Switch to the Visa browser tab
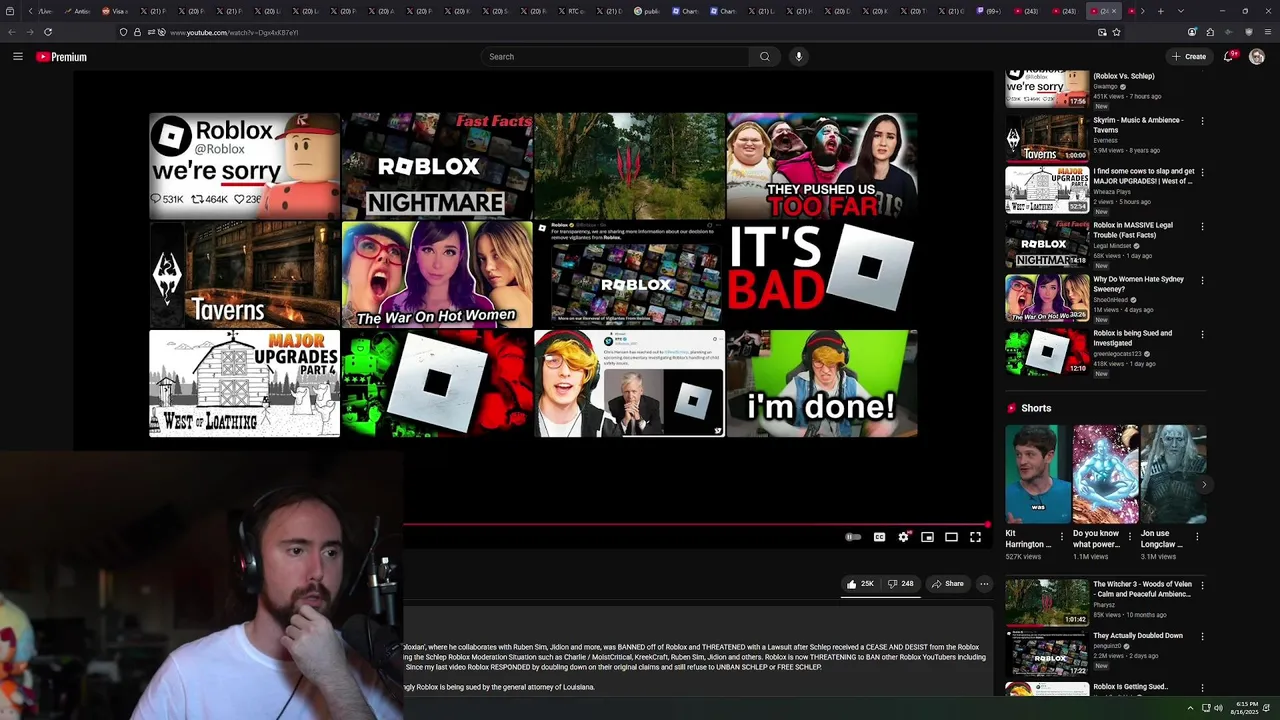This screenshot has height=720, width=1280. coord(114,11)
